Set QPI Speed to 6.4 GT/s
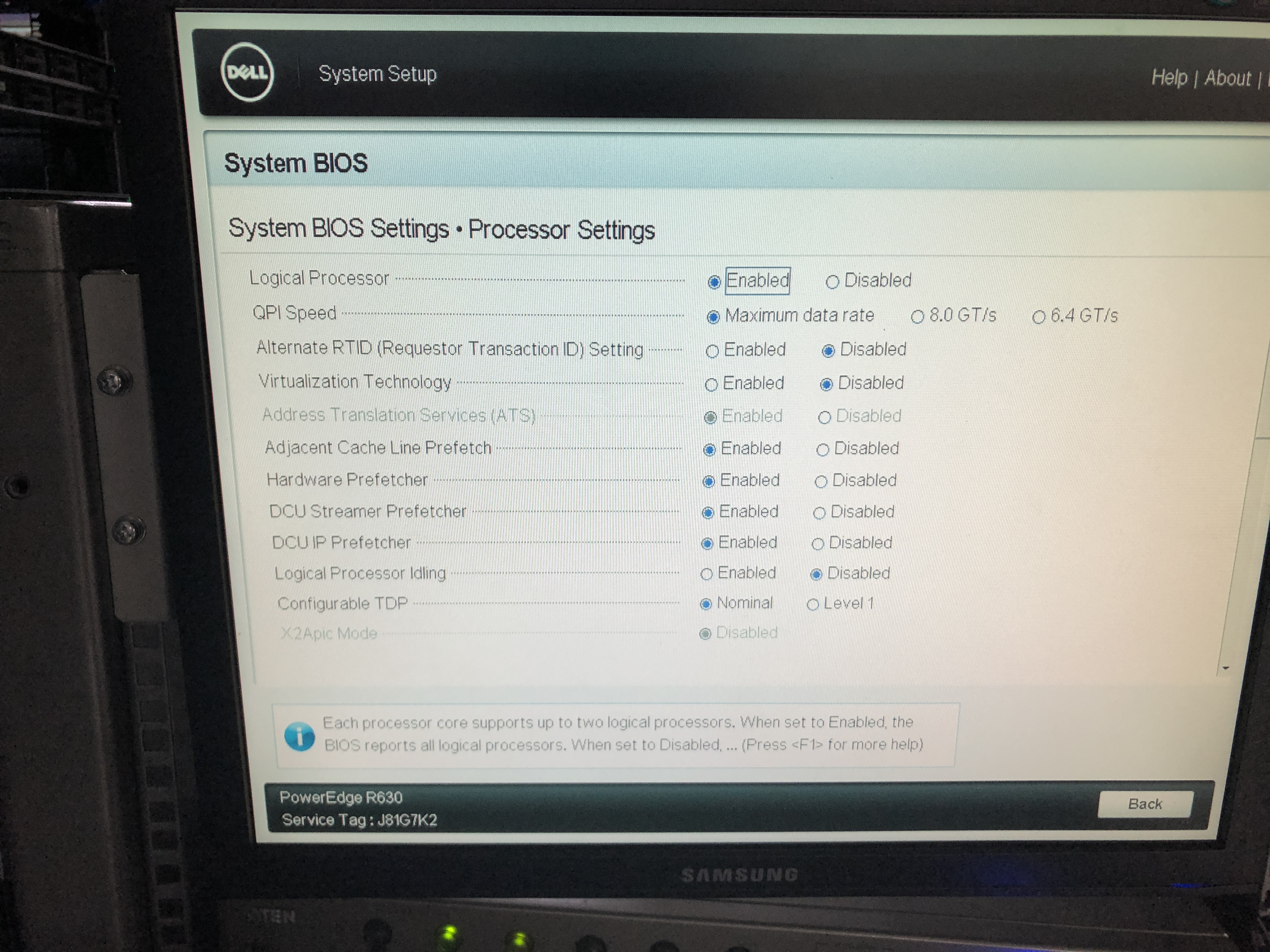The width and height of the screenshot is (1270, 952). click(1038, 317)
